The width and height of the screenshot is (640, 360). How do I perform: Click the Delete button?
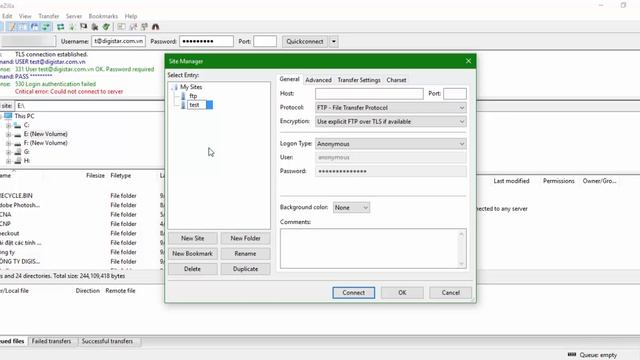(x=193, y=269)
